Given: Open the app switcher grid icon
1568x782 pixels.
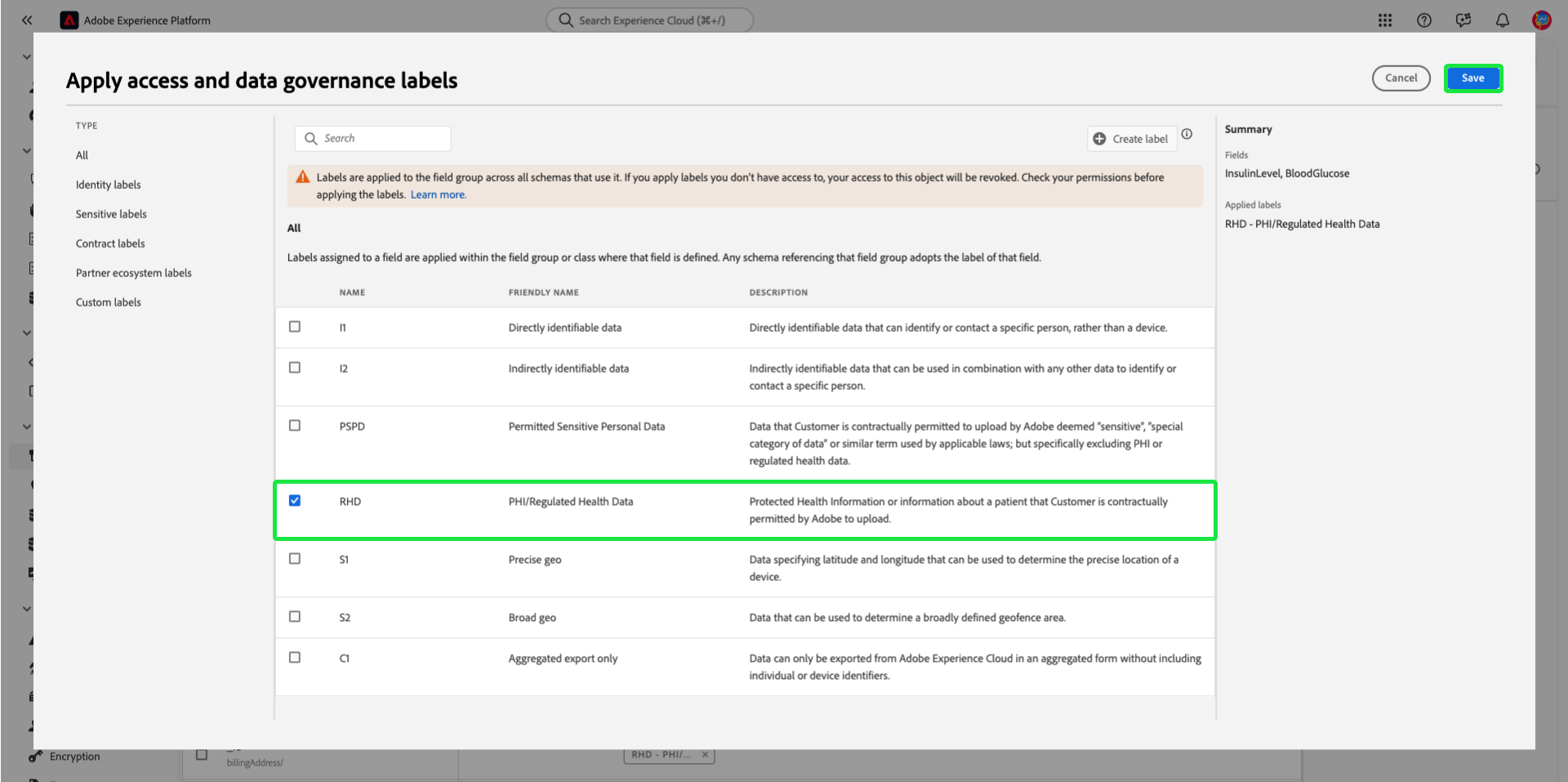Looking at the screenshot, I should (x=1385, y=20).
